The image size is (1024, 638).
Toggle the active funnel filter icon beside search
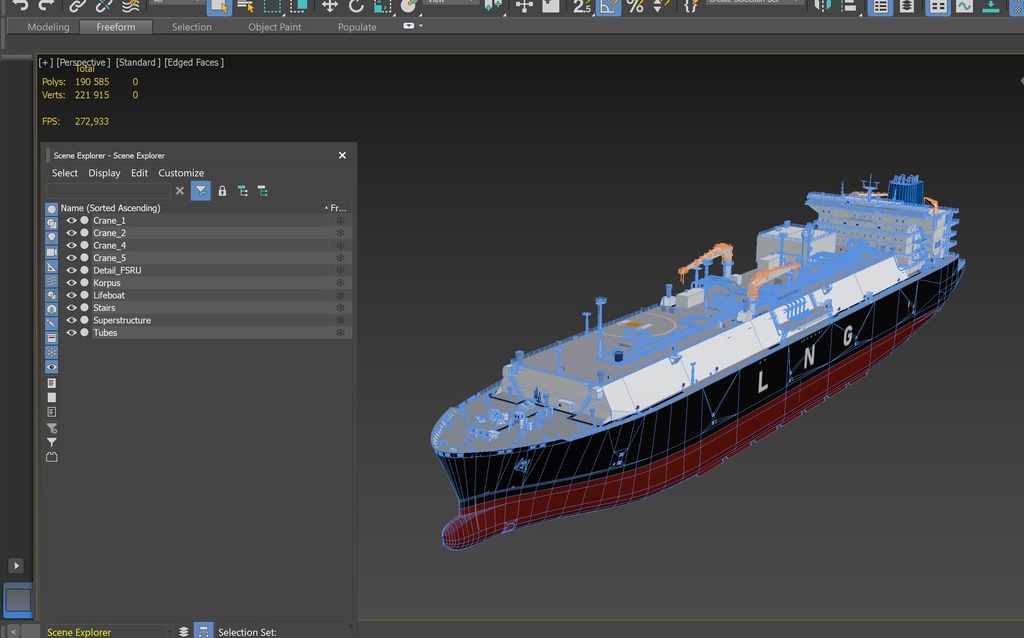(x=200, y=191)
